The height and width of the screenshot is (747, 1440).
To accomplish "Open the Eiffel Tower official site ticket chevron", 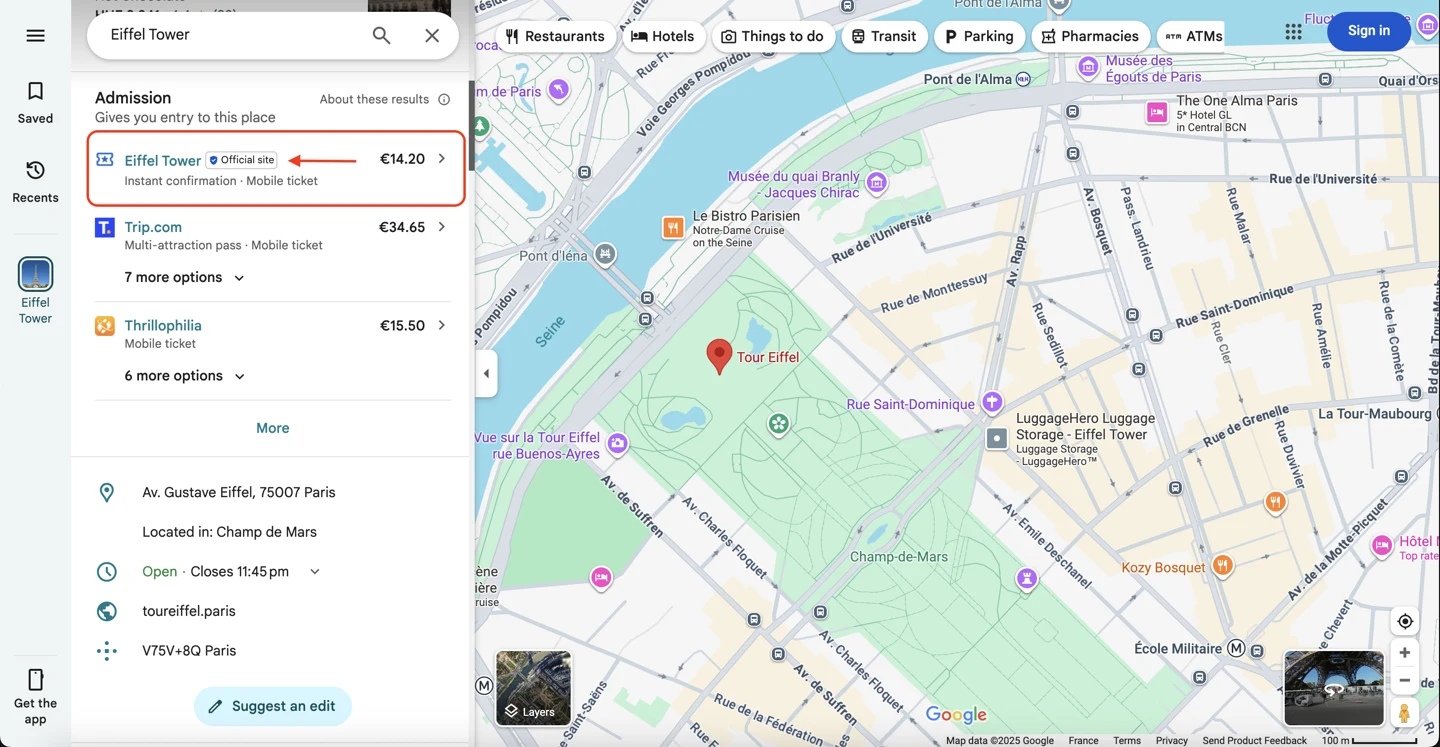I will click(x=441, y=159).
